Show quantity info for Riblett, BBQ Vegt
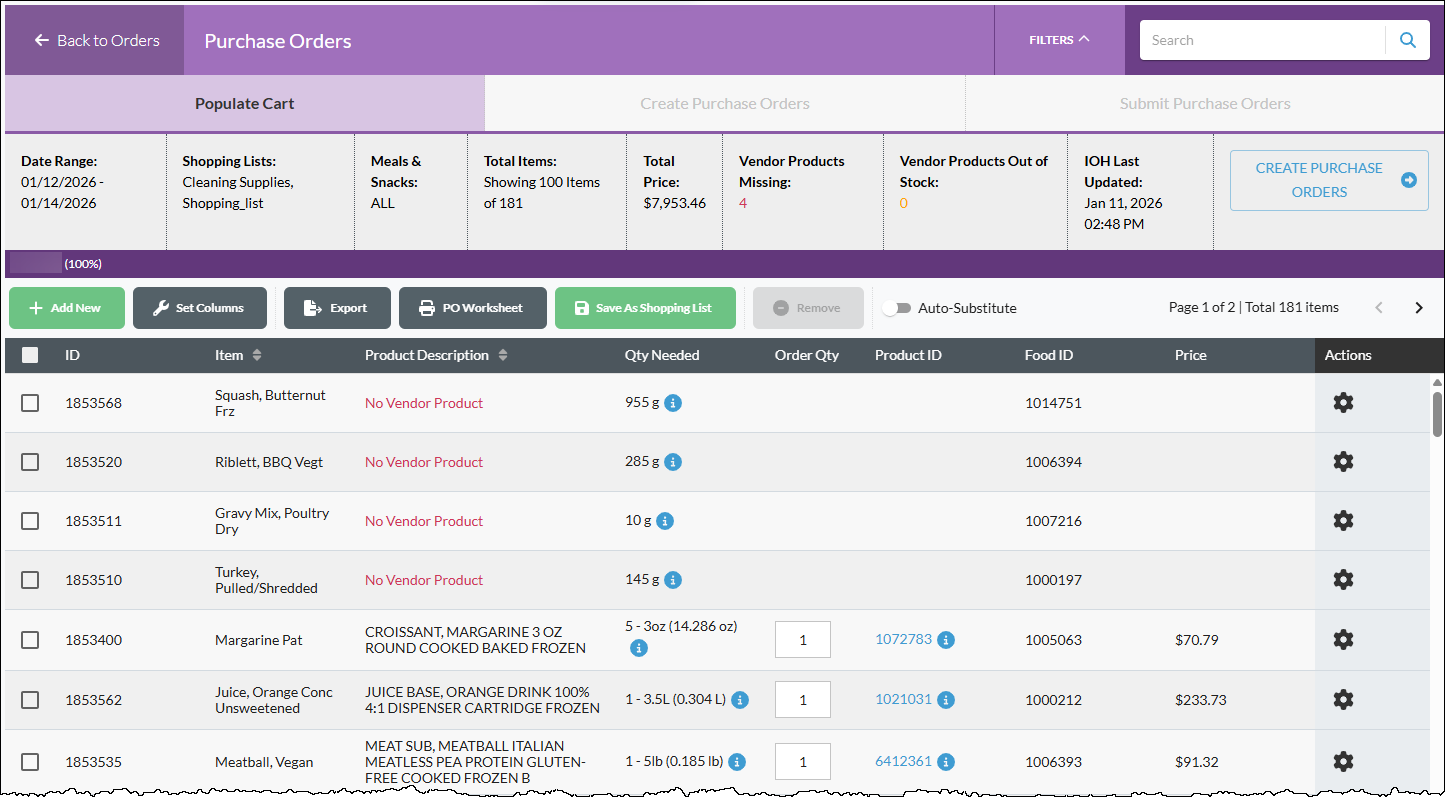This screenshot has height=797, width=1445. pos(673,462)
